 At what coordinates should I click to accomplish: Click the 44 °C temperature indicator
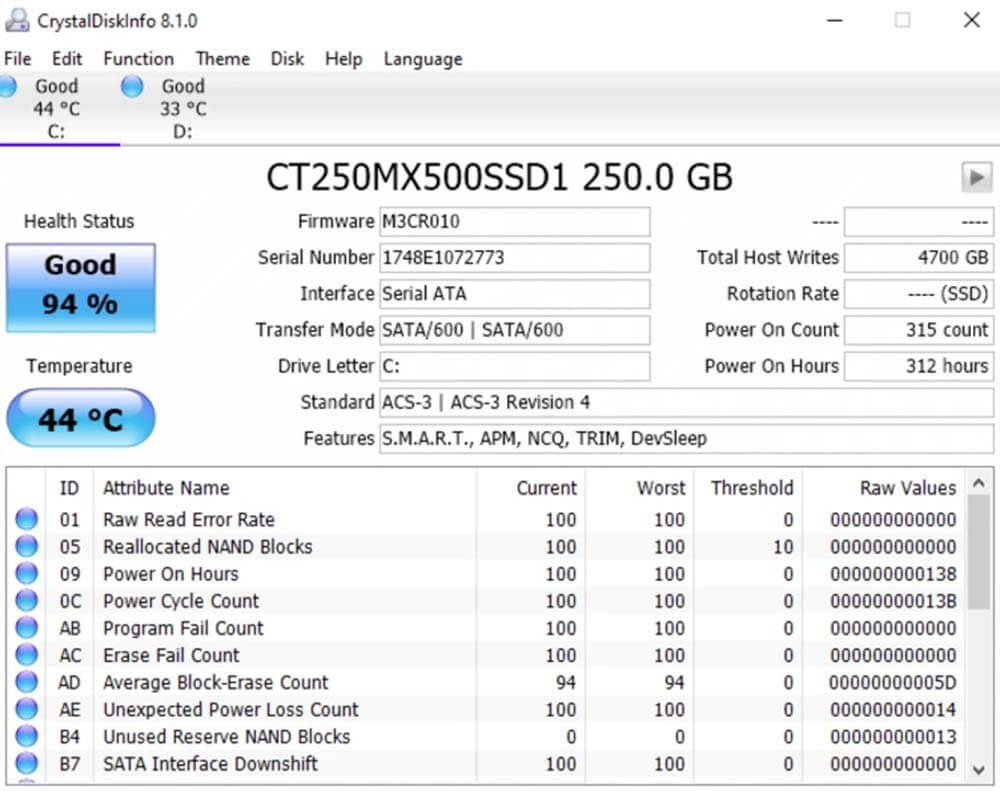pyautogui.click(x=81, y=418)
